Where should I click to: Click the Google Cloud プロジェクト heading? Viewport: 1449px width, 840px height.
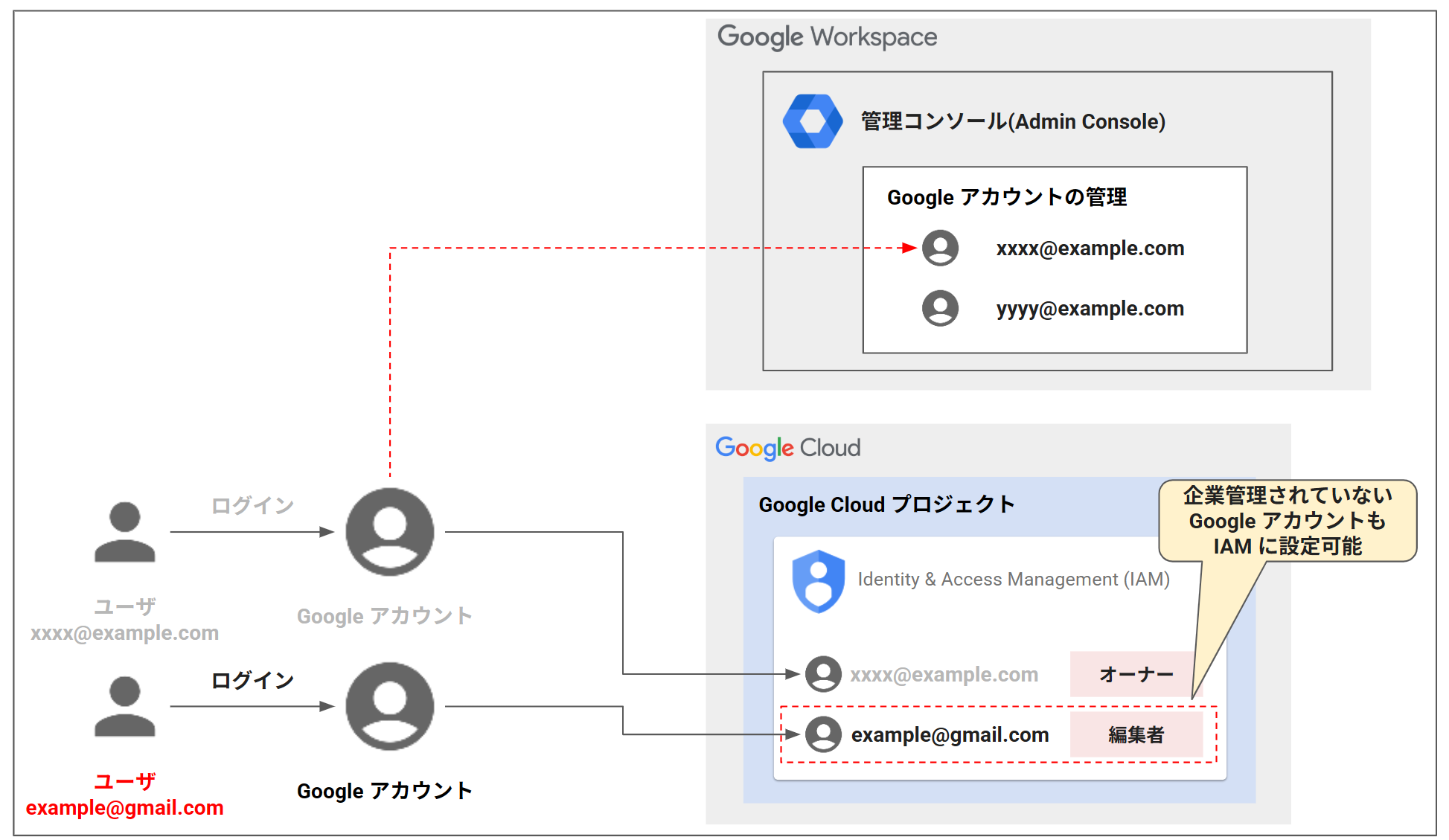(x=886, y=504)
